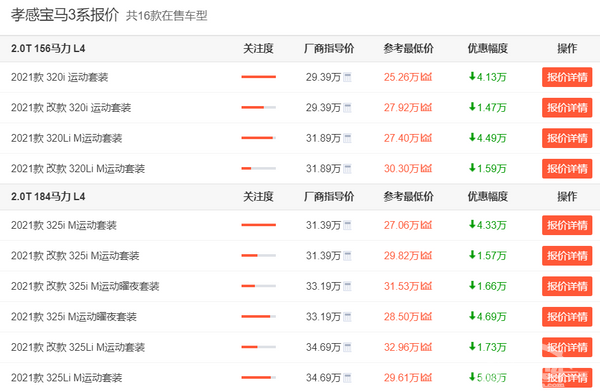The image size is (600, 392).
Task: Click calculator icon in 改款 325i M运动套装 row
Action: point(347,256)
